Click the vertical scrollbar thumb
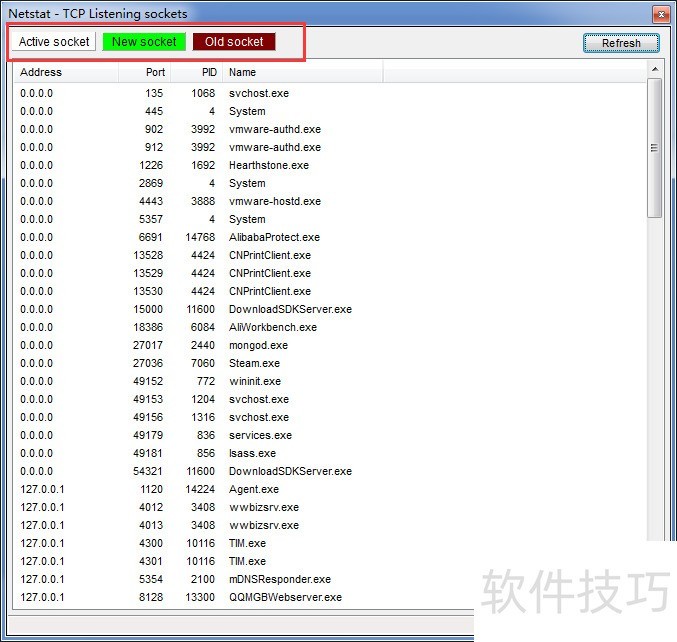Screen dimensions: 677x642 (655, 148)
